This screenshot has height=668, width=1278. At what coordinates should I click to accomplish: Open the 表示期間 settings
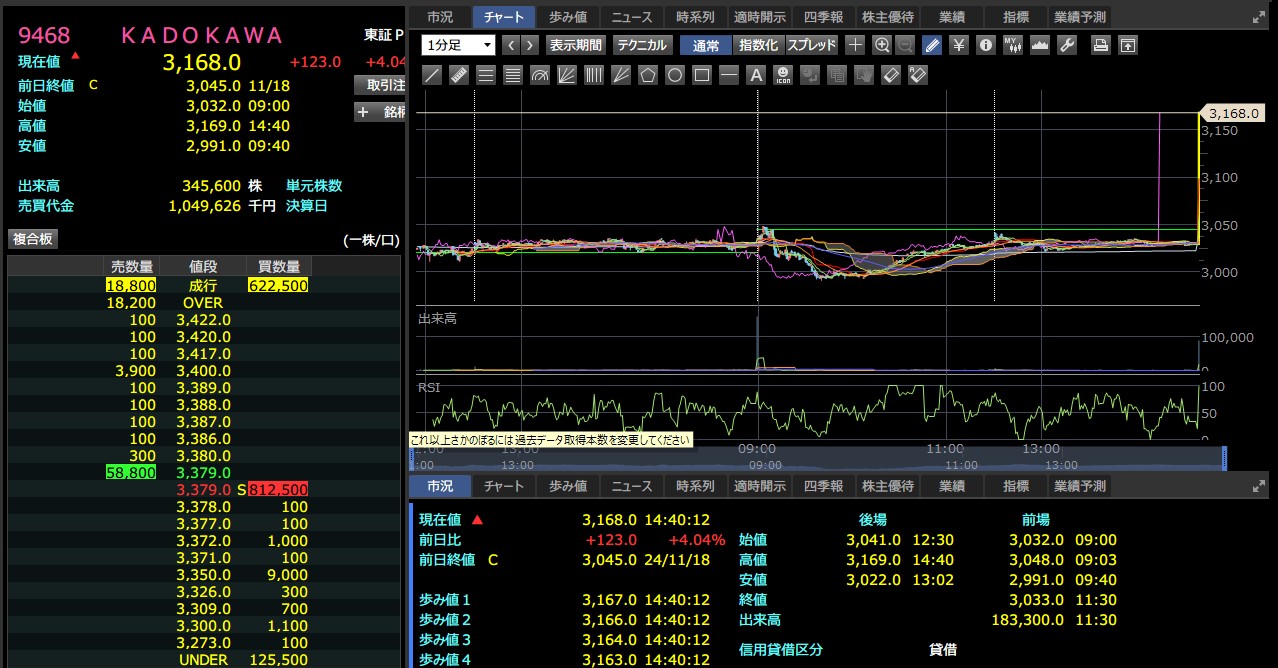[x=576, y=45]
